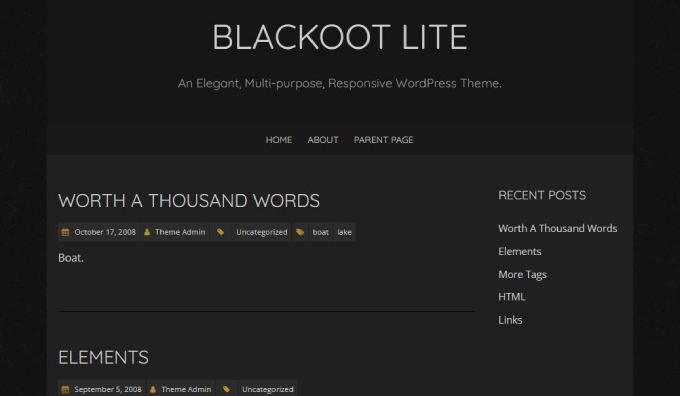The image size is (680, 396).
Task: Open Links in Recent Posts
Action: [x=510, y=320]
